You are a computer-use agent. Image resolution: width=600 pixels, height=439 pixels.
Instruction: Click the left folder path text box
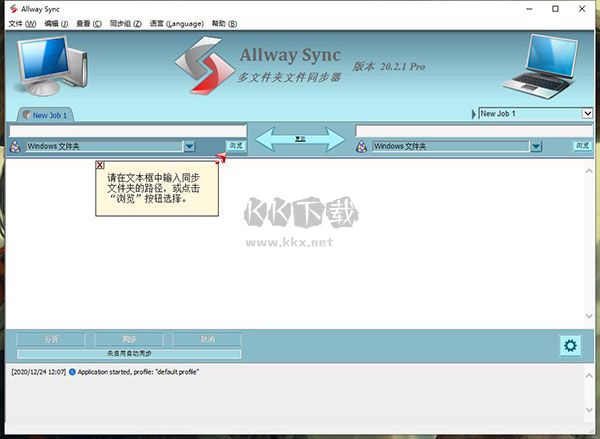128,131
